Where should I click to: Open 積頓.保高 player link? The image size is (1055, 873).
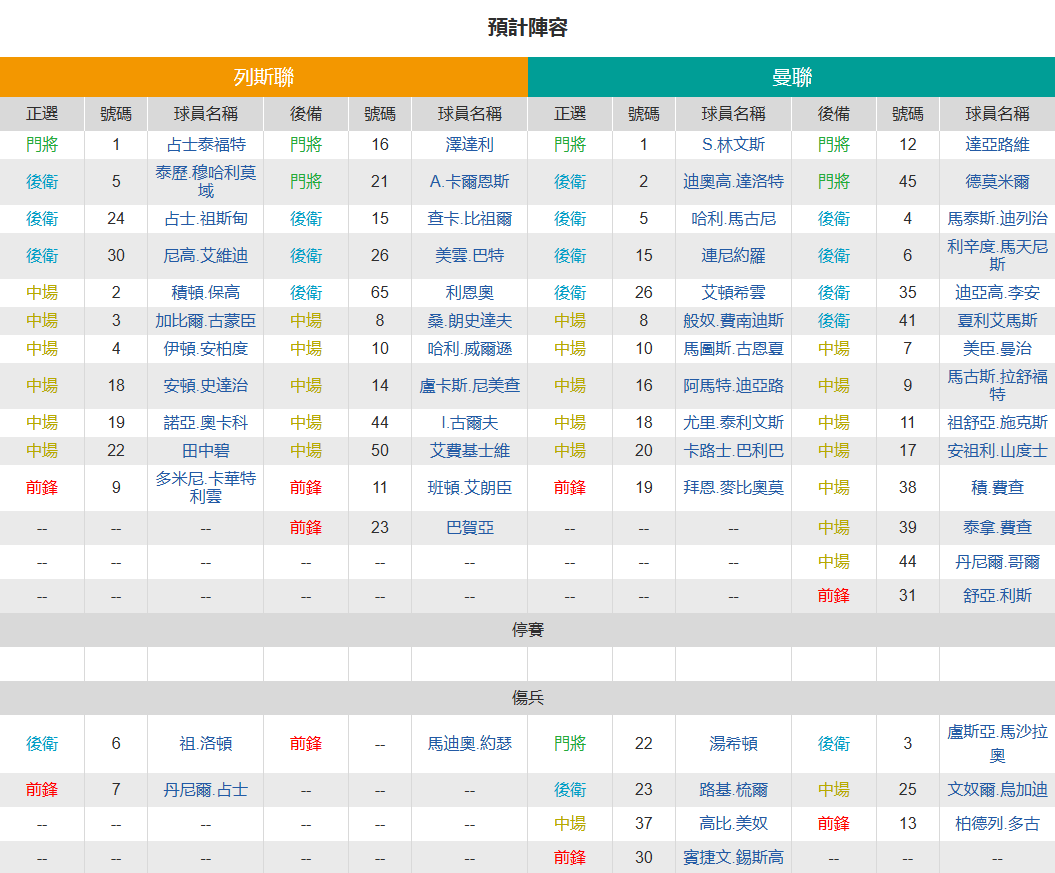pyautogui.click(x=205, y=293)
